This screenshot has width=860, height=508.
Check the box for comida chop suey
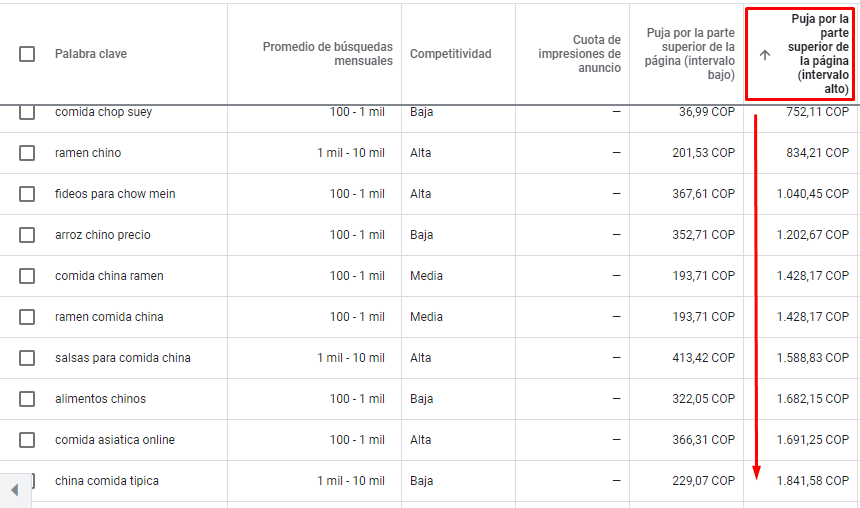(x=27, y=112)
